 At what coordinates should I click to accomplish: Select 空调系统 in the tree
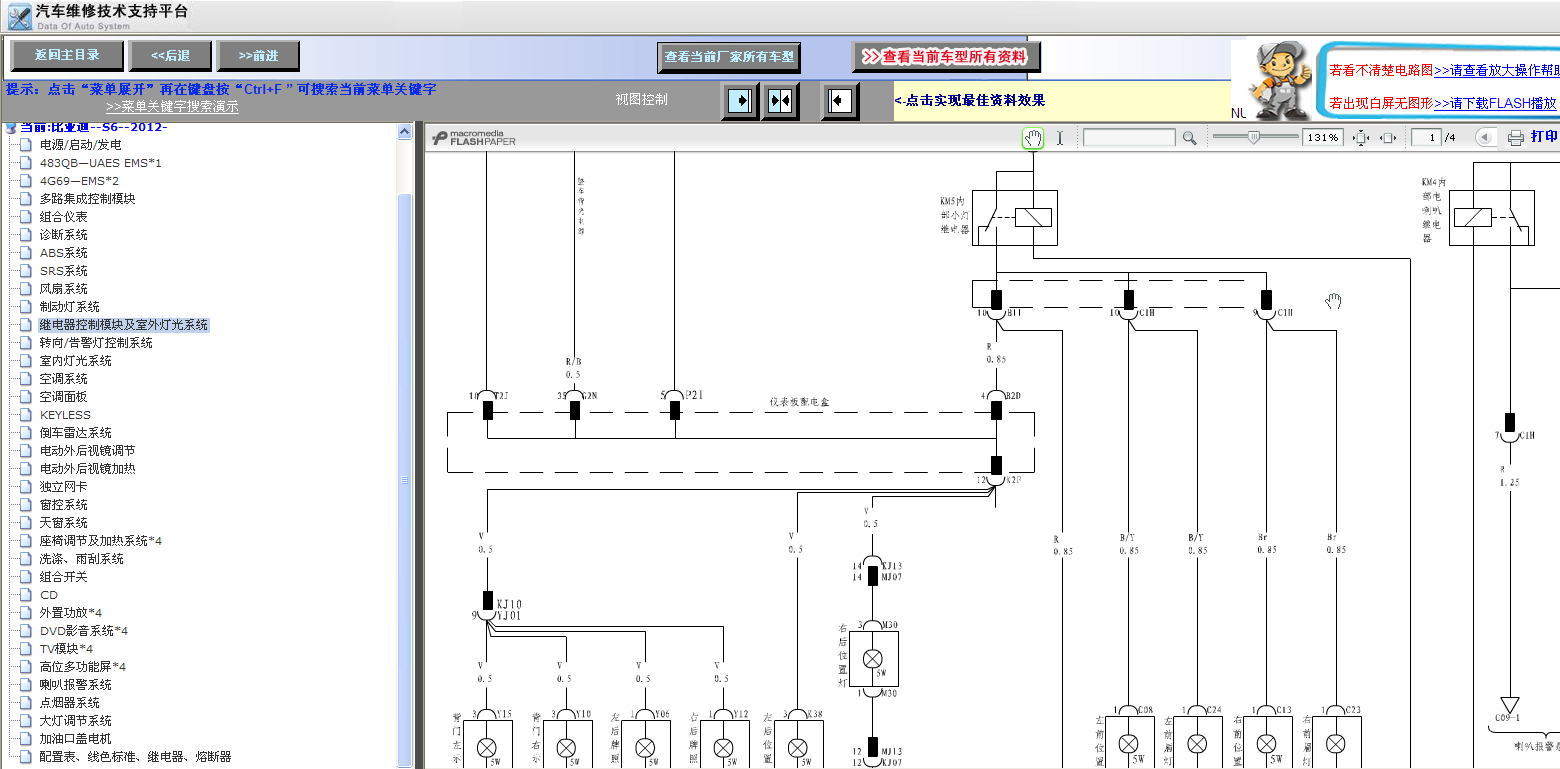63,379
